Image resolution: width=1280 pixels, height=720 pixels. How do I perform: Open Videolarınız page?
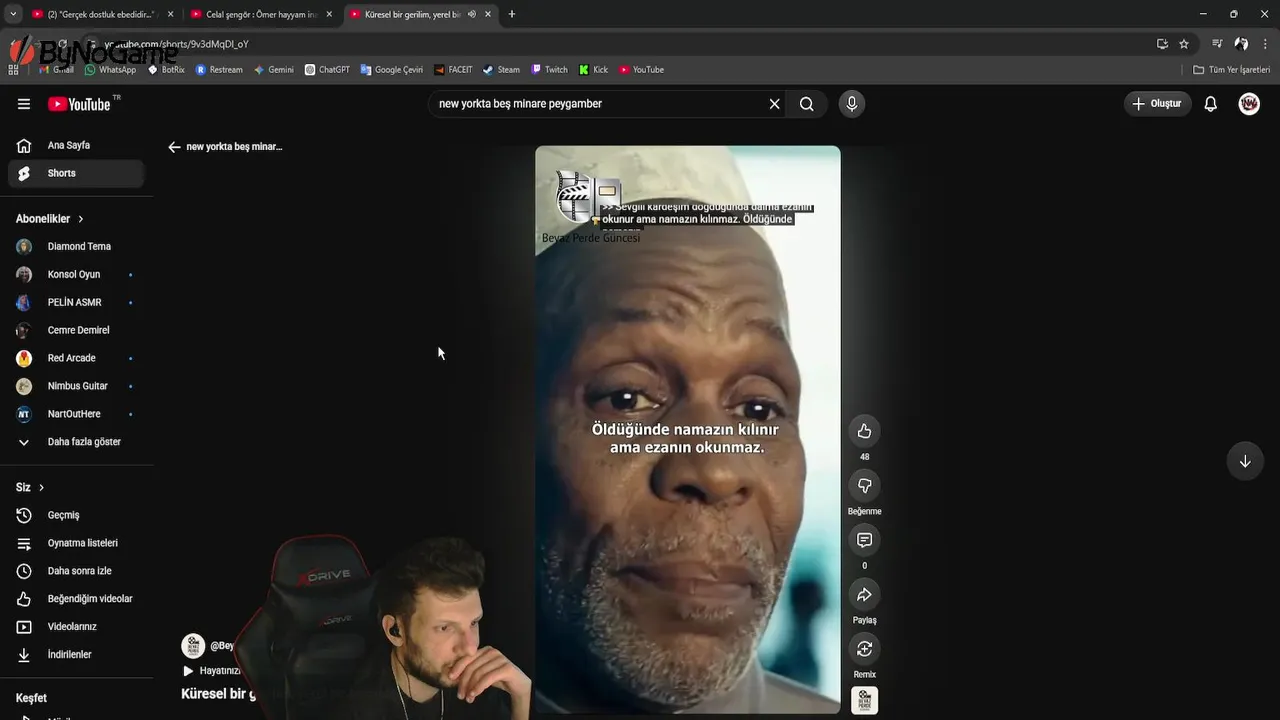tap(76, 627)
